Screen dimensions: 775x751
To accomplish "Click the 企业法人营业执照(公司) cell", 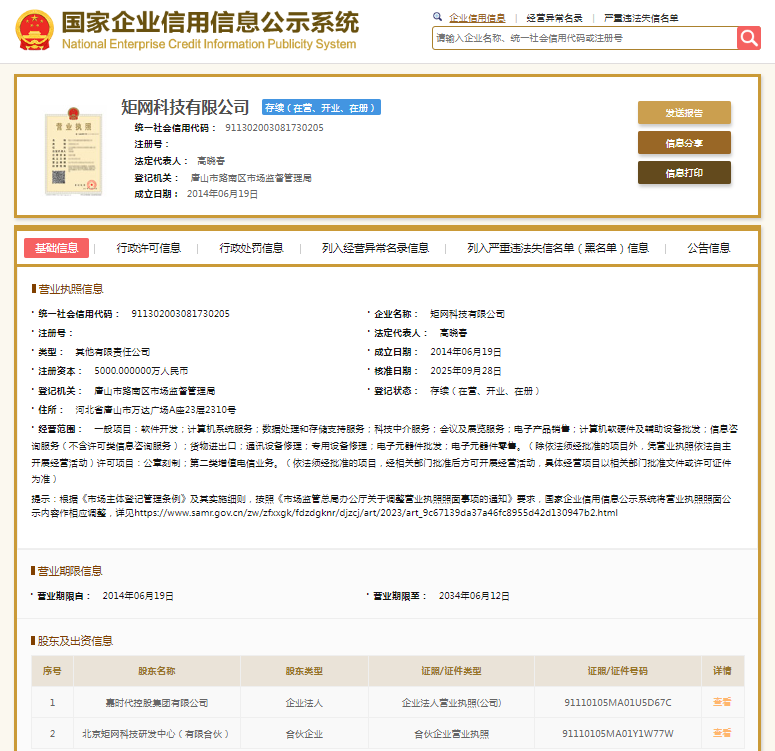I will pos(451,703).
